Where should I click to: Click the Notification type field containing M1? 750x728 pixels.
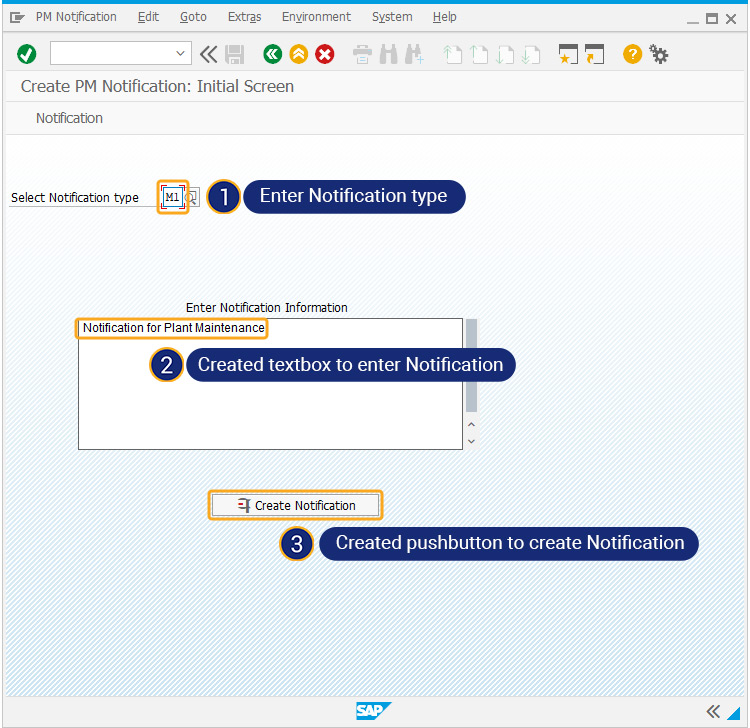(x=172, y=197)
